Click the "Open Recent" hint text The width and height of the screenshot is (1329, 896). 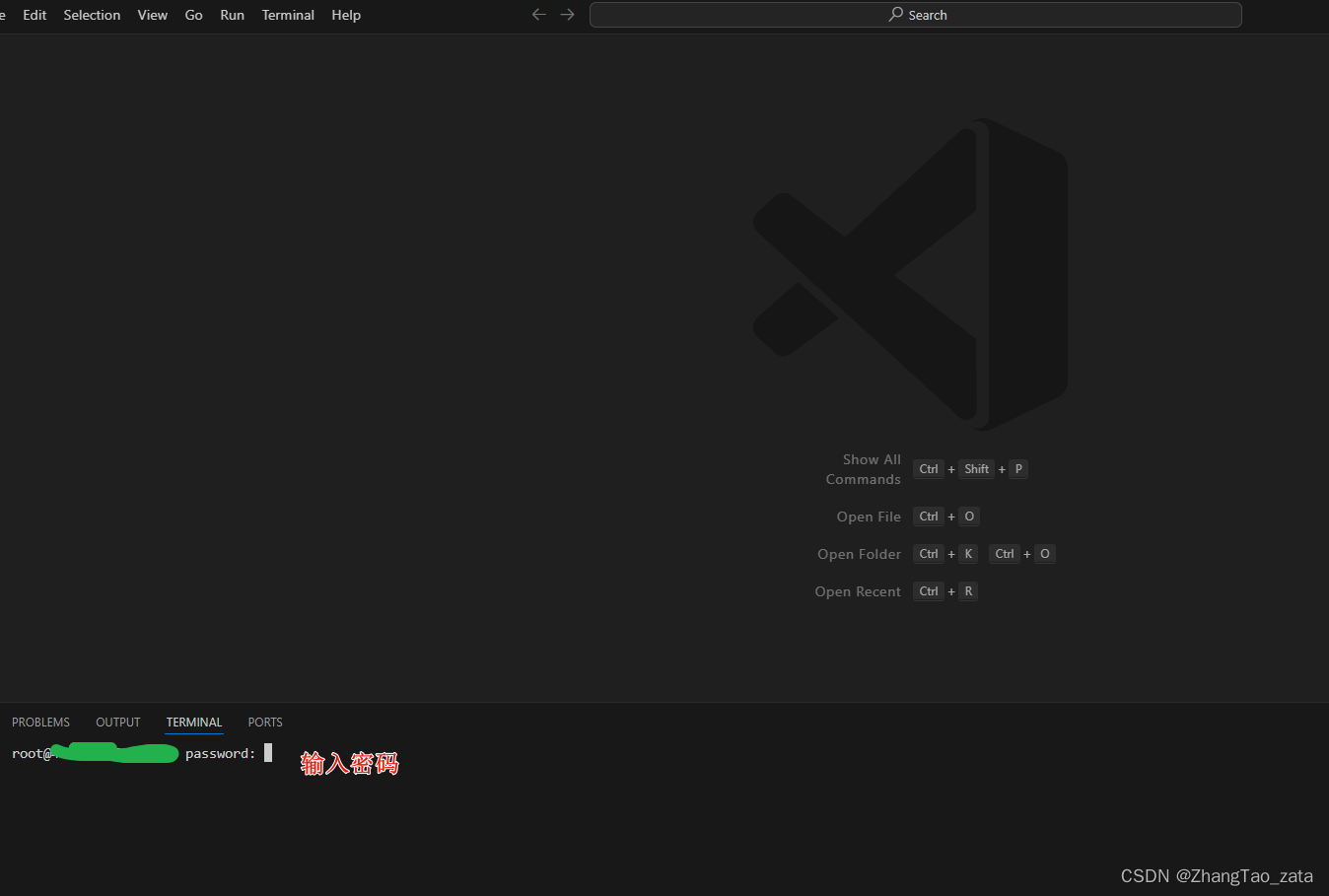(858, 591)
